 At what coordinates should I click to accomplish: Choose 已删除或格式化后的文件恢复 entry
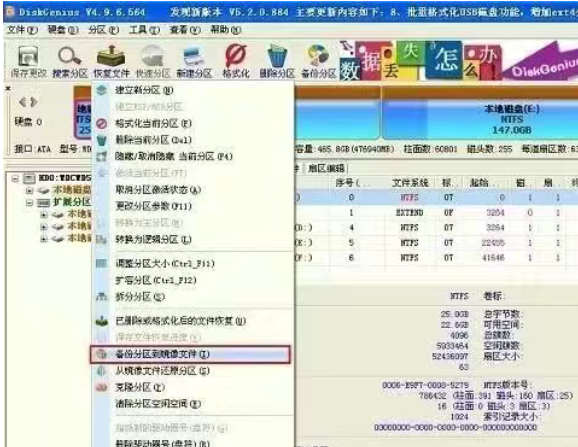pyautogui.click(x=193, y=321)
